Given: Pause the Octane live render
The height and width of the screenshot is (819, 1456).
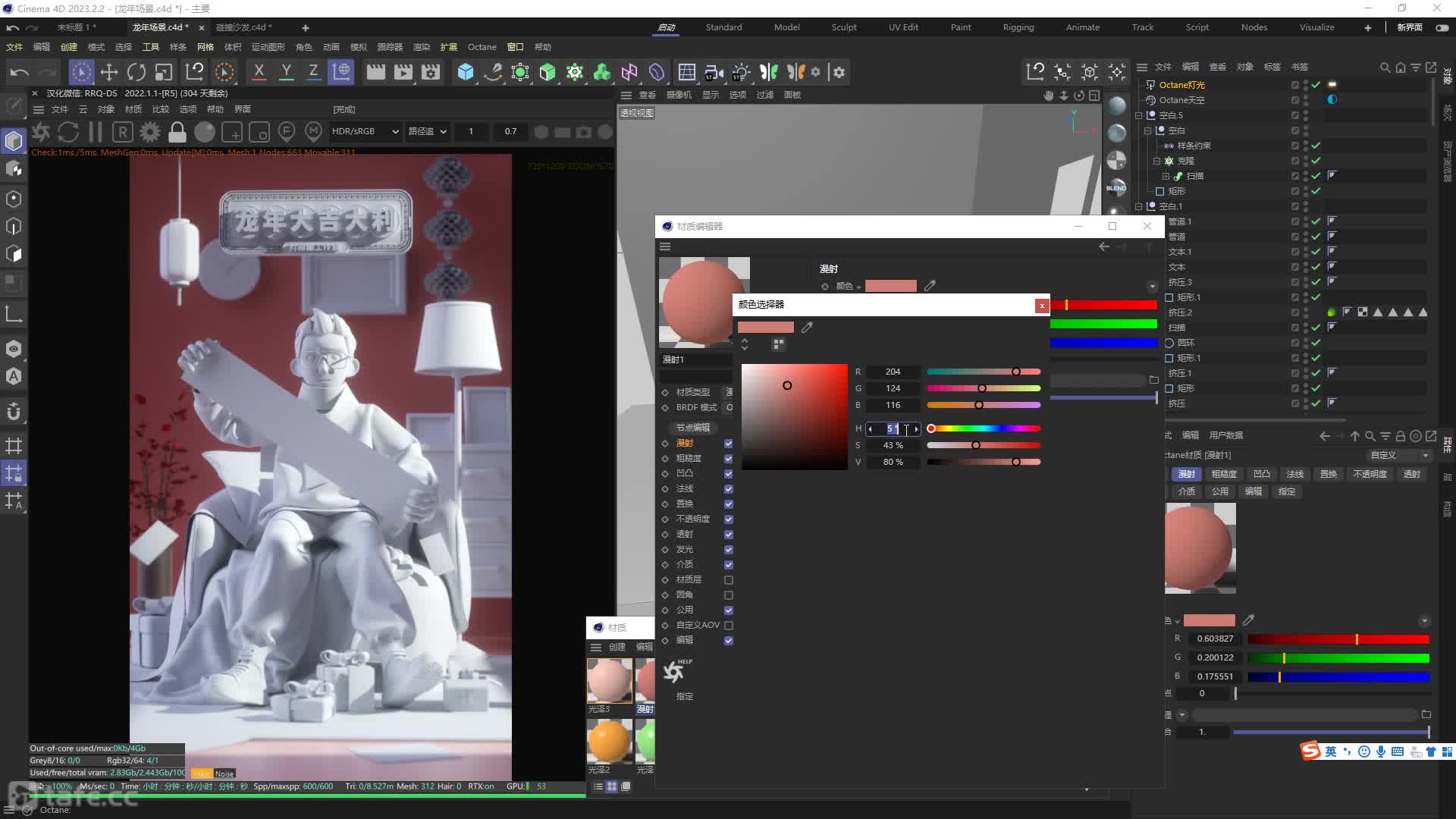Looking at the screenshot, I should click(x=96, y=132).
